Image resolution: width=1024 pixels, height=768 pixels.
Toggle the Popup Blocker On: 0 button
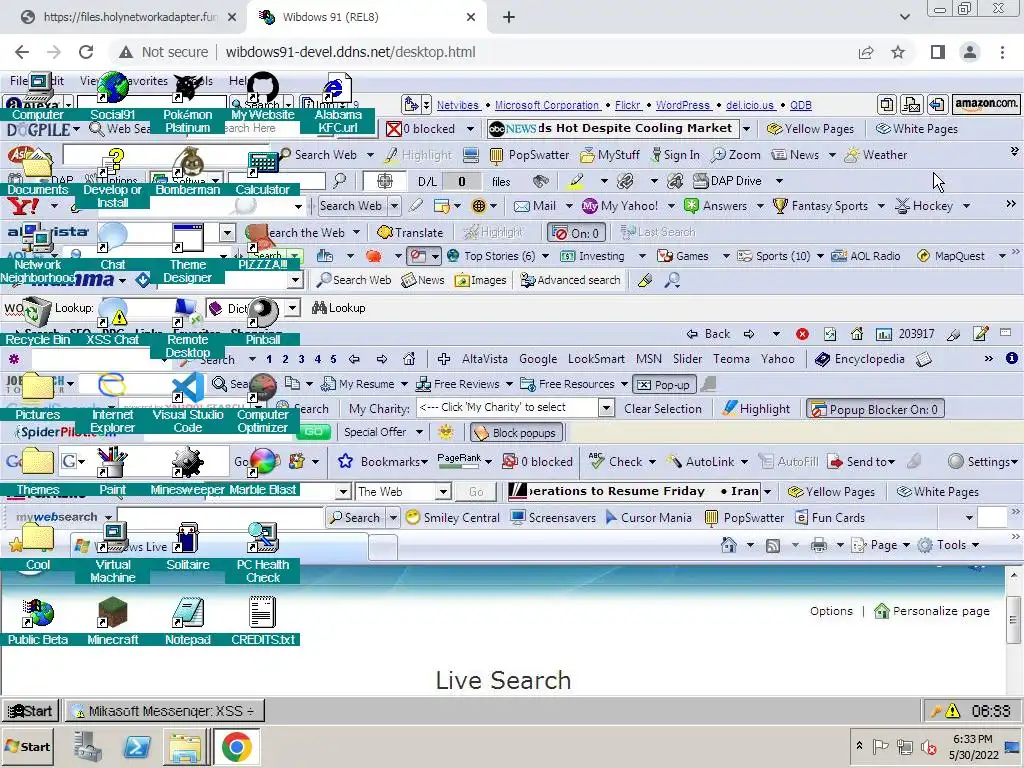(x=875, y=409)
